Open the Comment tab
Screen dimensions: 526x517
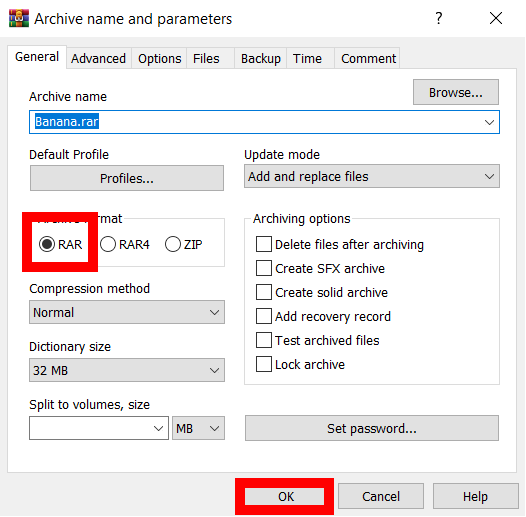click(x=368, y=59)
